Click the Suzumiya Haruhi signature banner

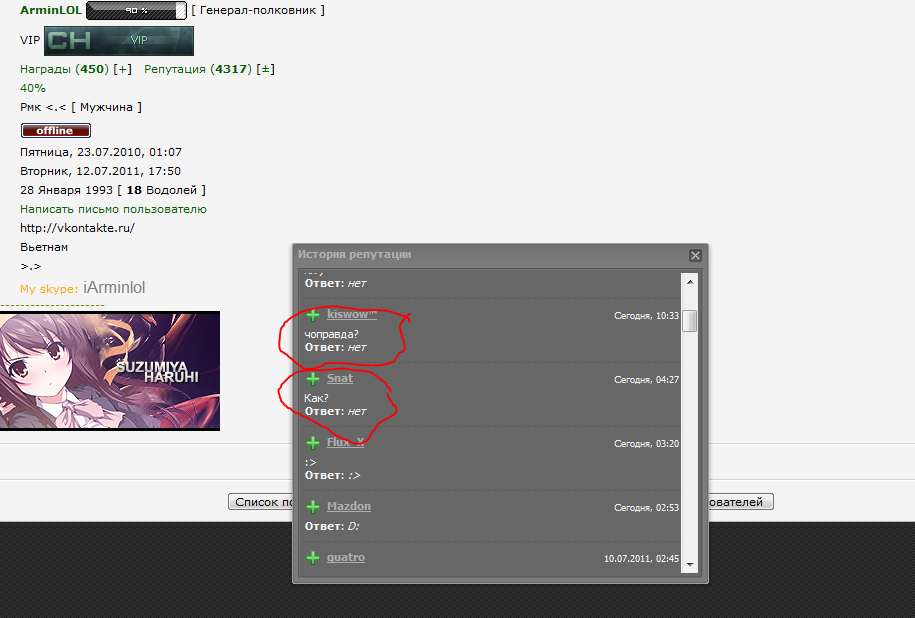pyautogui.click(x=110, y=371)
